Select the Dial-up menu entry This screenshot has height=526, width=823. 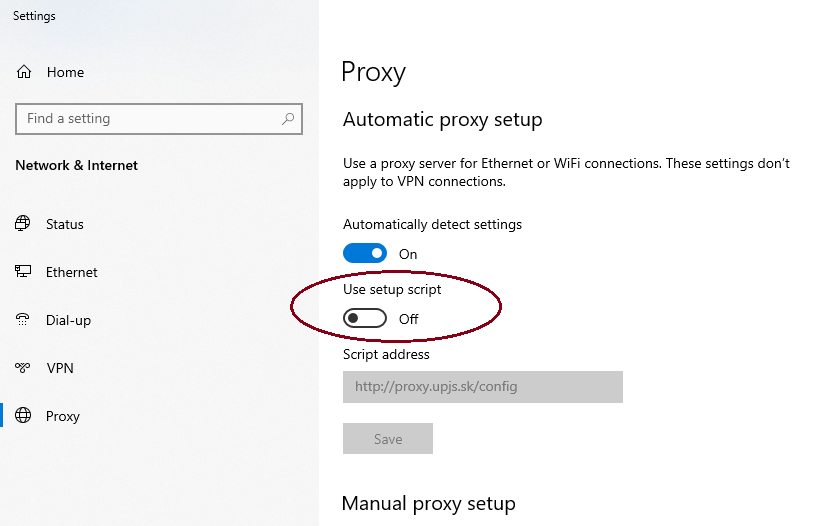coord(68,320)
